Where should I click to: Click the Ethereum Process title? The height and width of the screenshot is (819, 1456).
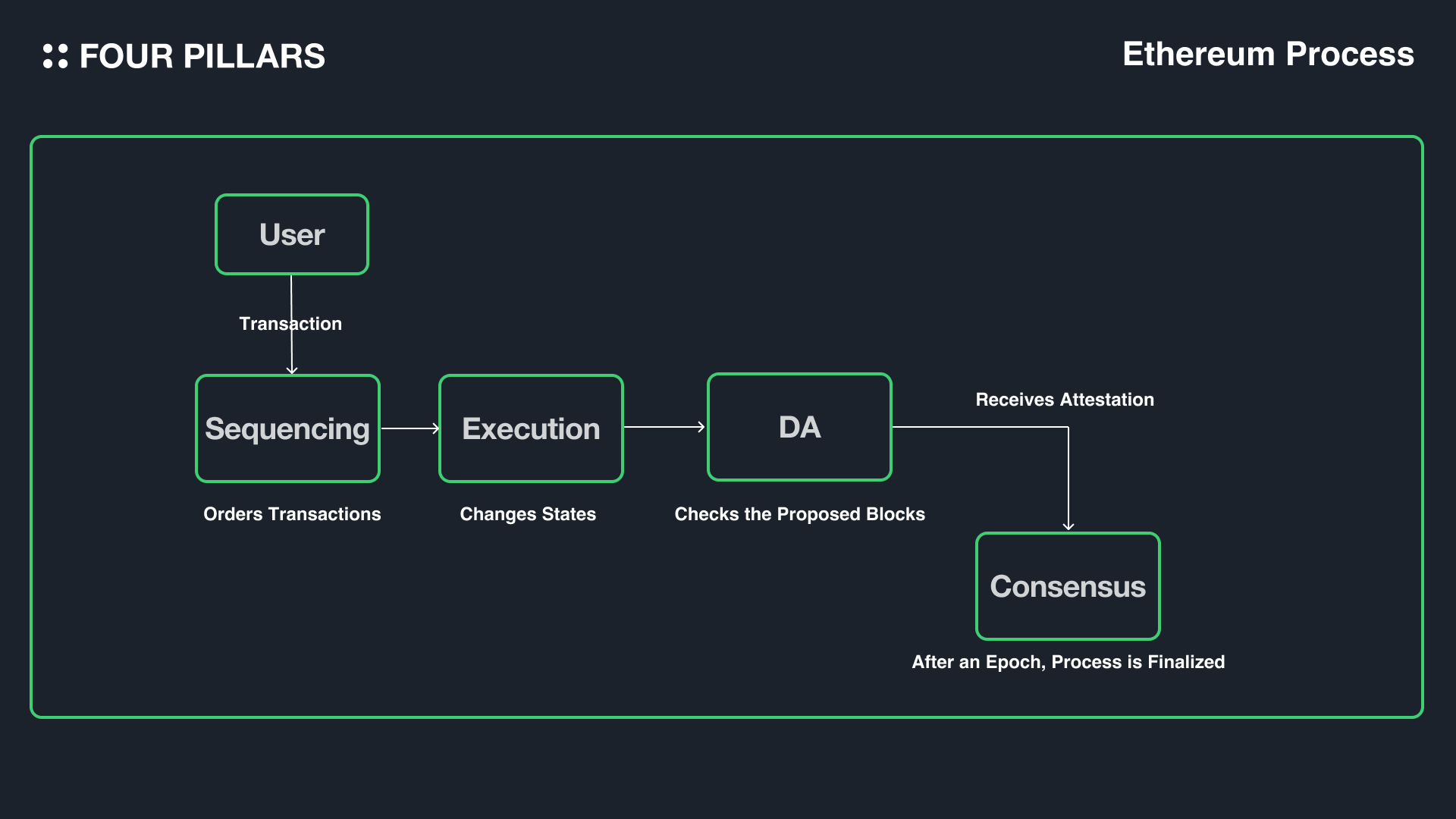click(x=1268, y=55)
